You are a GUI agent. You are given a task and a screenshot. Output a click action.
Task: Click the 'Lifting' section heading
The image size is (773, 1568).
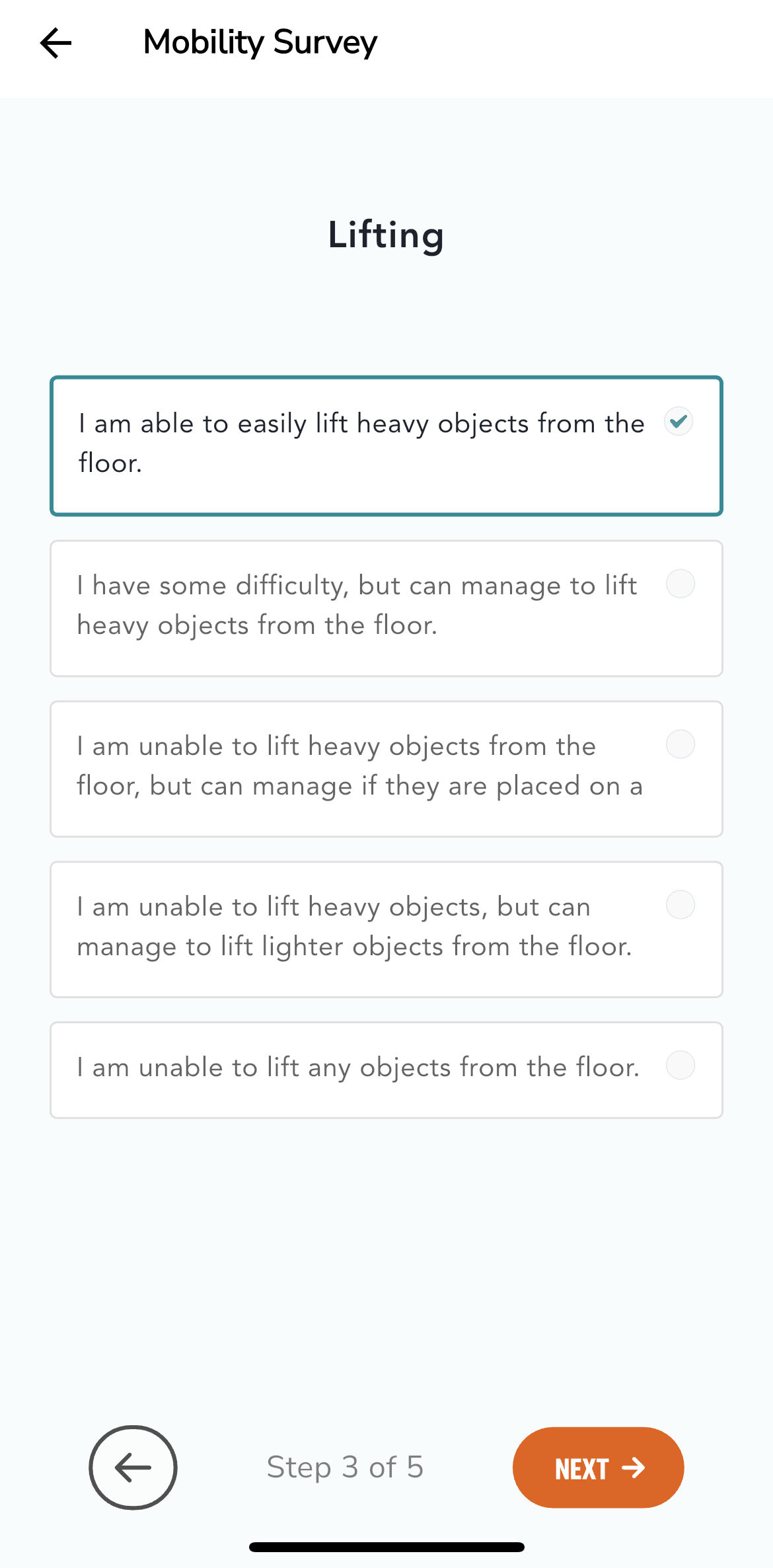[x=386, y=235]
